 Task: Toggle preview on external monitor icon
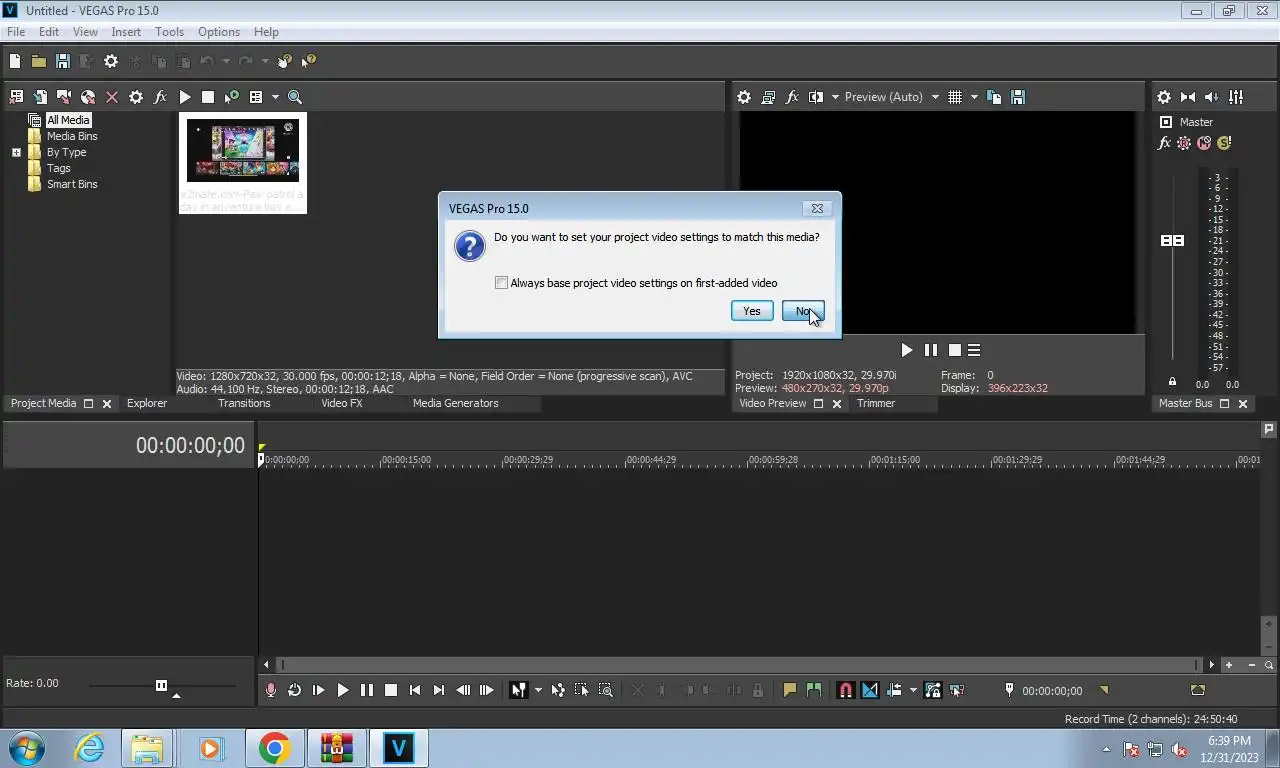[x=768, y=97]
